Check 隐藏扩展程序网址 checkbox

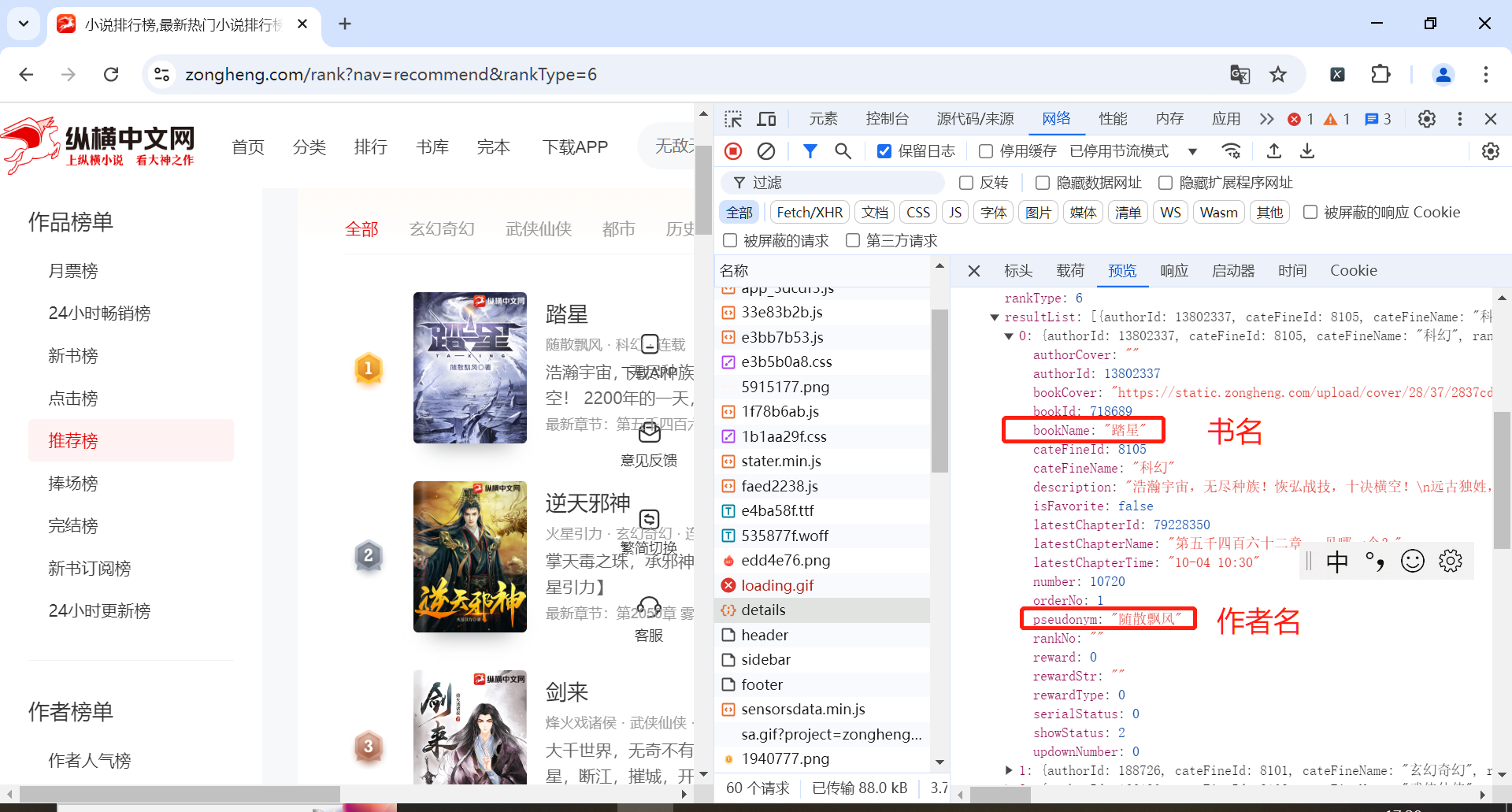click(x=1165, y=183)
